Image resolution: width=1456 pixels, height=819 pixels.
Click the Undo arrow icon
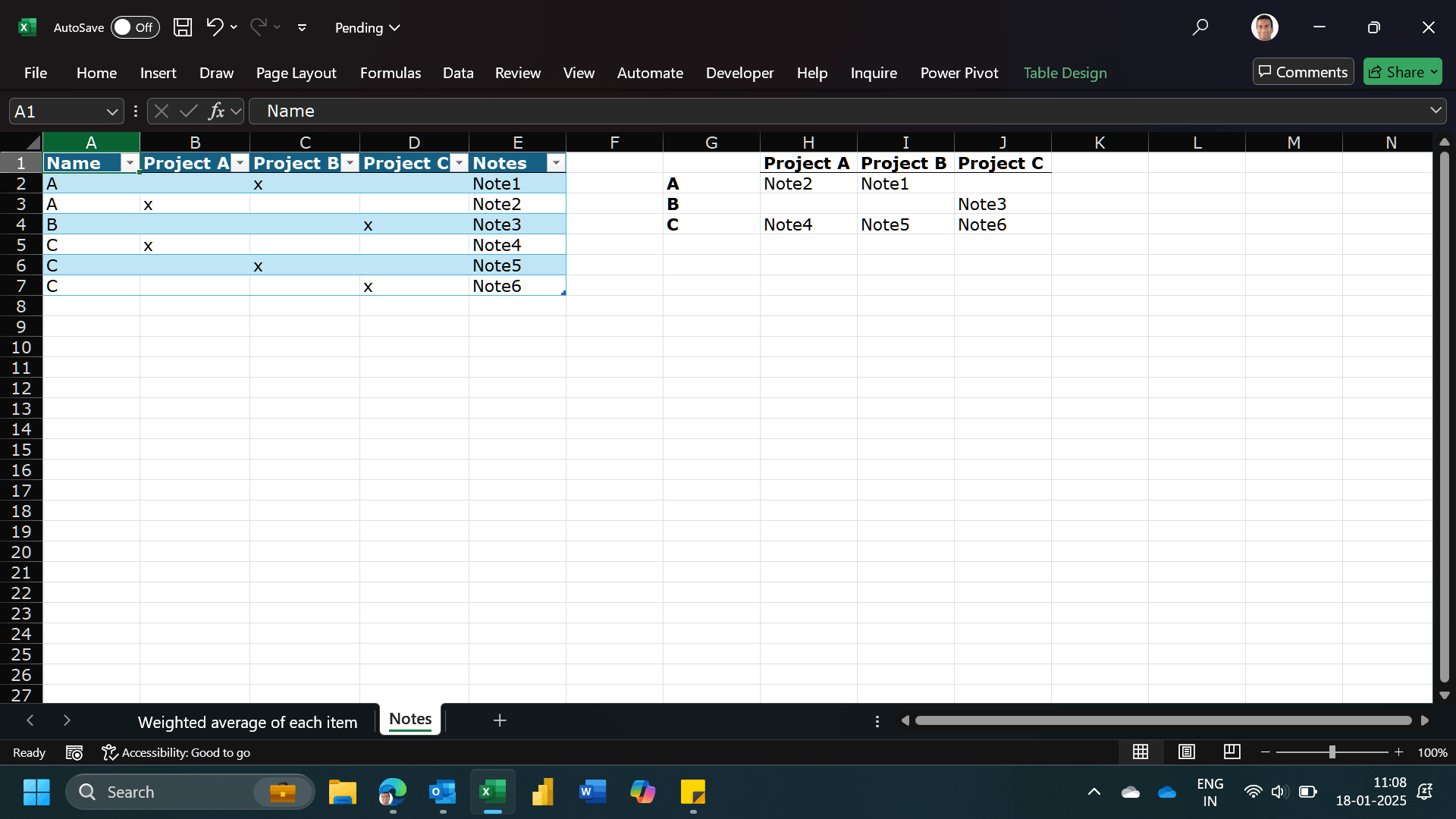[x=215, y=27]
